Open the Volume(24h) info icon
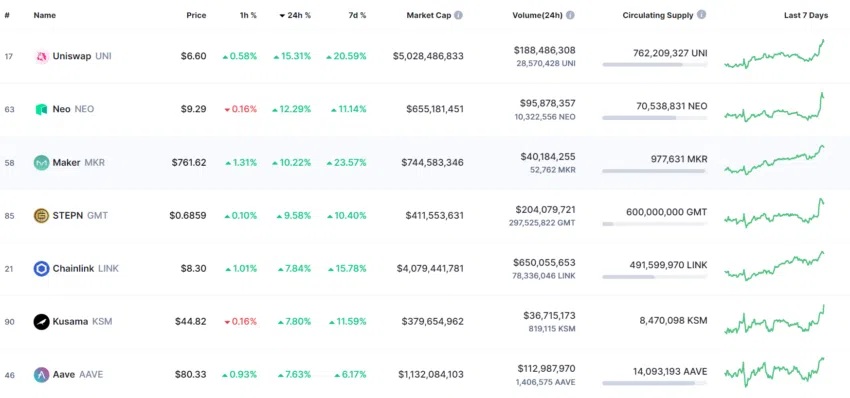The height and width of the screenshot is (398, 850). [570, 15]
